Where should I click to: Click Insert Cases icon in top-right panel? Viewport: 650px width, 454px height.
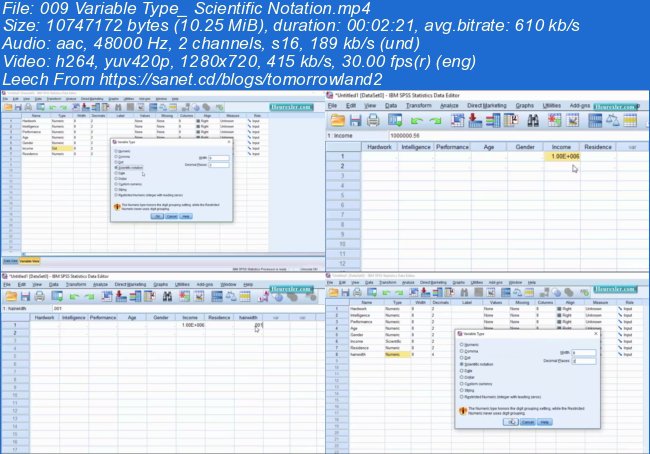point(554,120)
